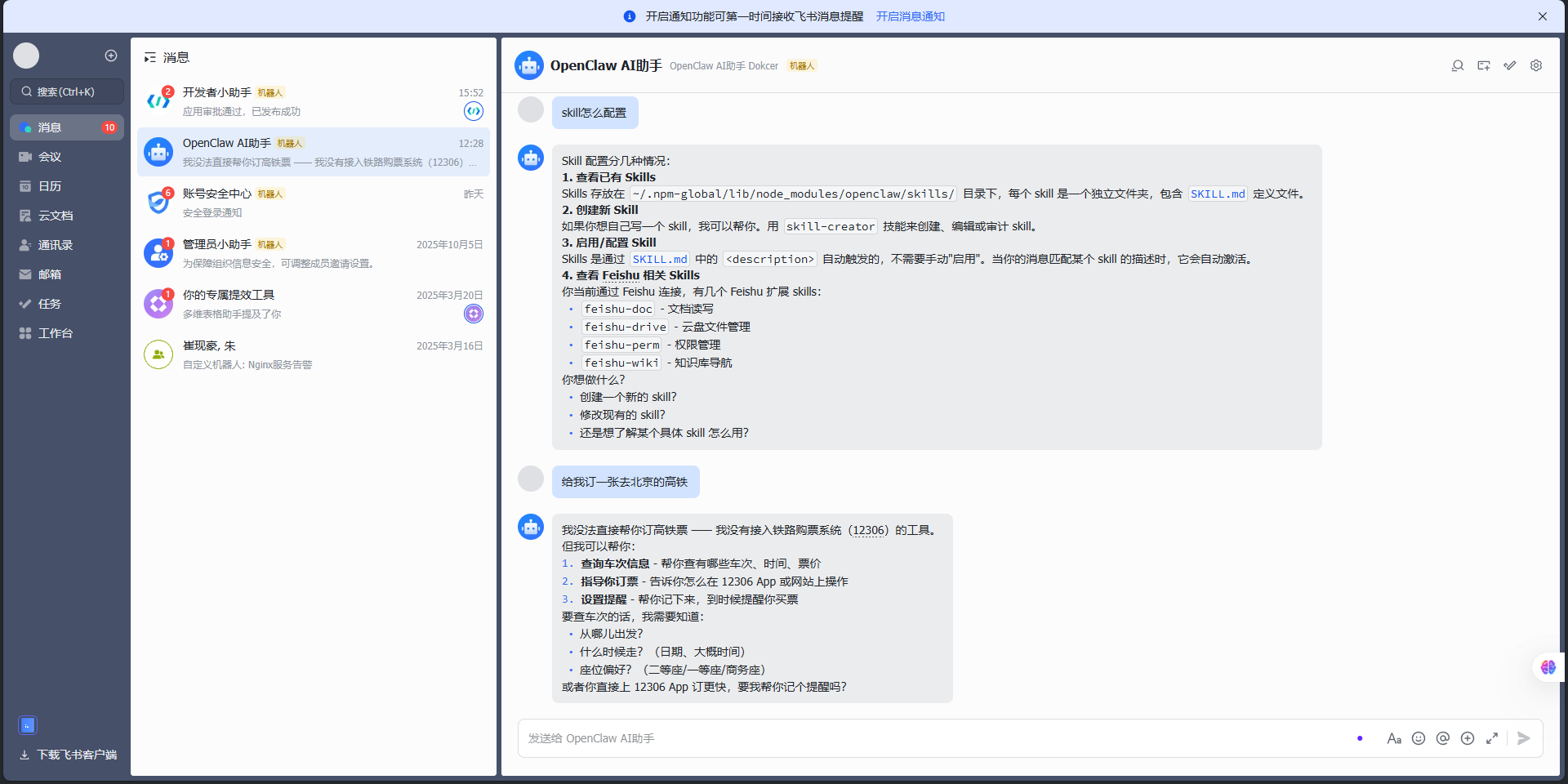Click the send message arrow icon

(x=1523, y=738)
